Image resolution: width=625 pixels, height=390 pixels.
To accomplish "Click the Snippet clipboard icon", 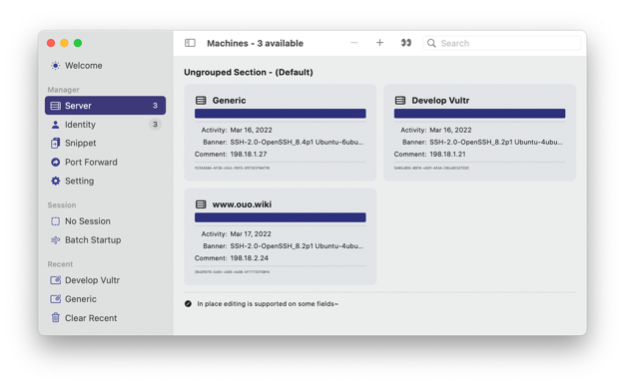I will pyautogui.click(x=55, y=143).
